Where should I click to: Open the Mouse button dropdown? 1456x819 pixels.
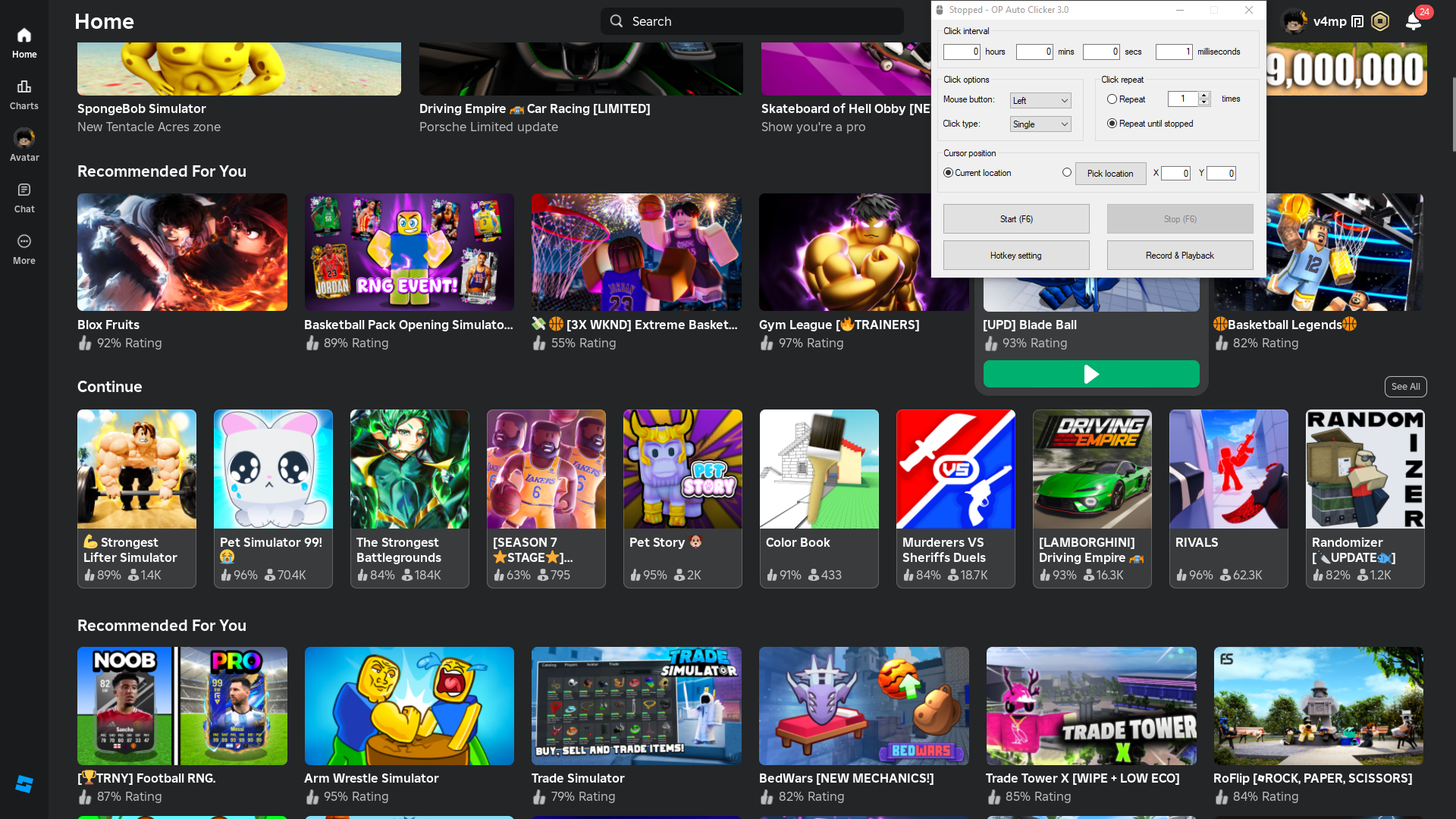click(x=1040, y=100)
